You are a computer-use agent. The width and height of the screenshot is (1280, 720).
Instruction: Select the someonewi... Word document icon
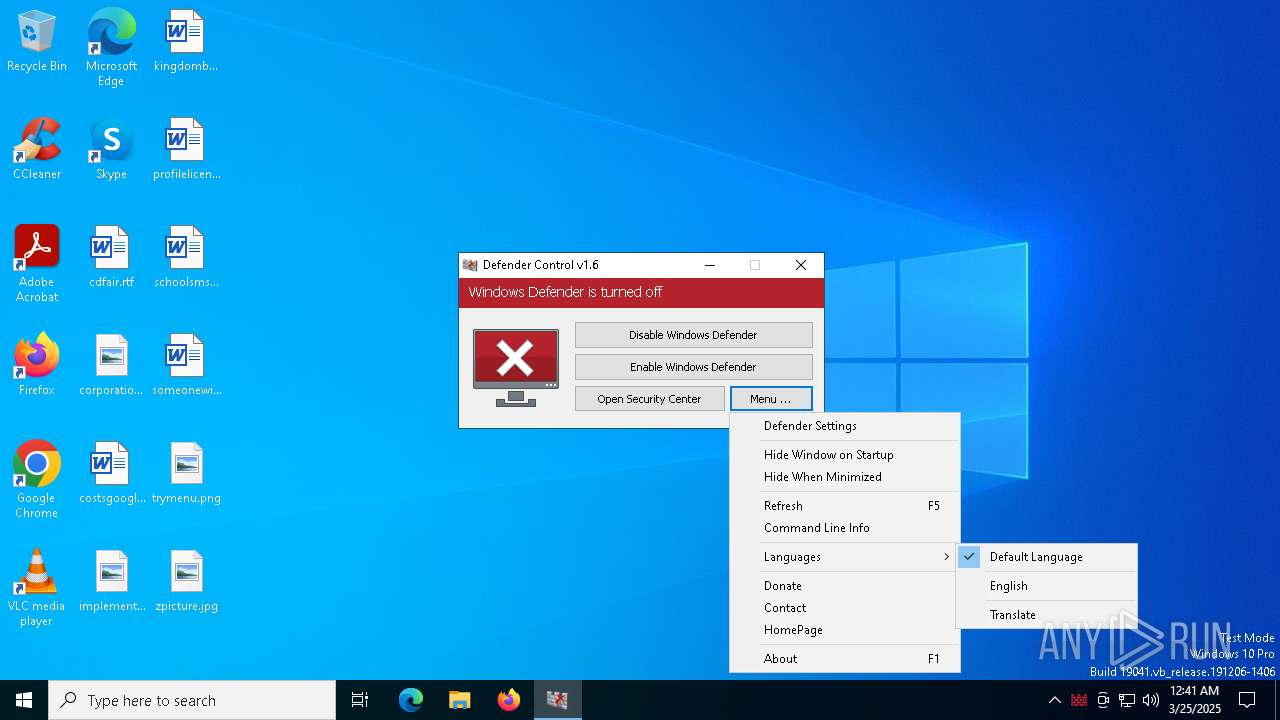pos(185,365)
